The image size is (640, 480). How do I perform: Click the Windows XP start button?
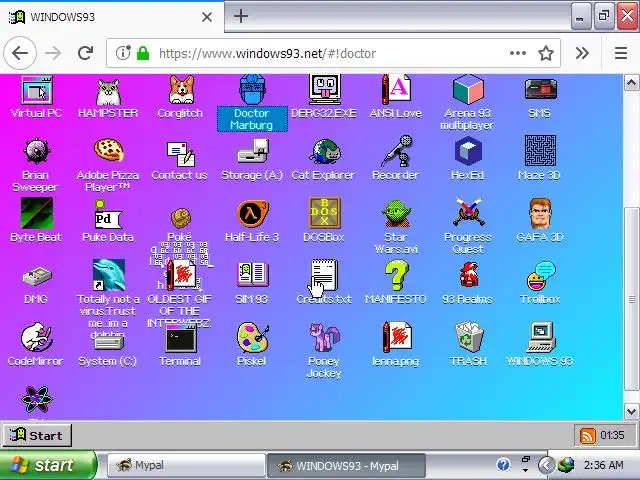point(48,465)
